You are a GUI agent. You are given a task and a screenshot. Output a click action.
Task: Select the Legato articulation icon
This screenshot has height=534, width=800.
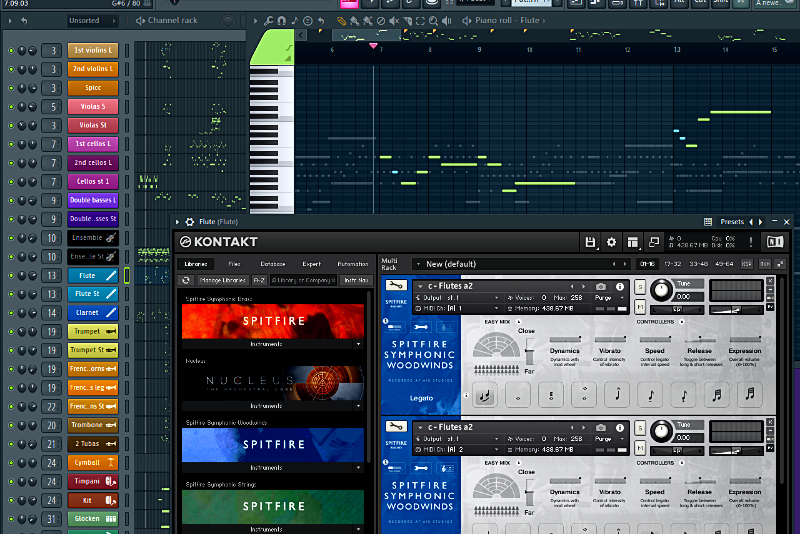point(484,396)
